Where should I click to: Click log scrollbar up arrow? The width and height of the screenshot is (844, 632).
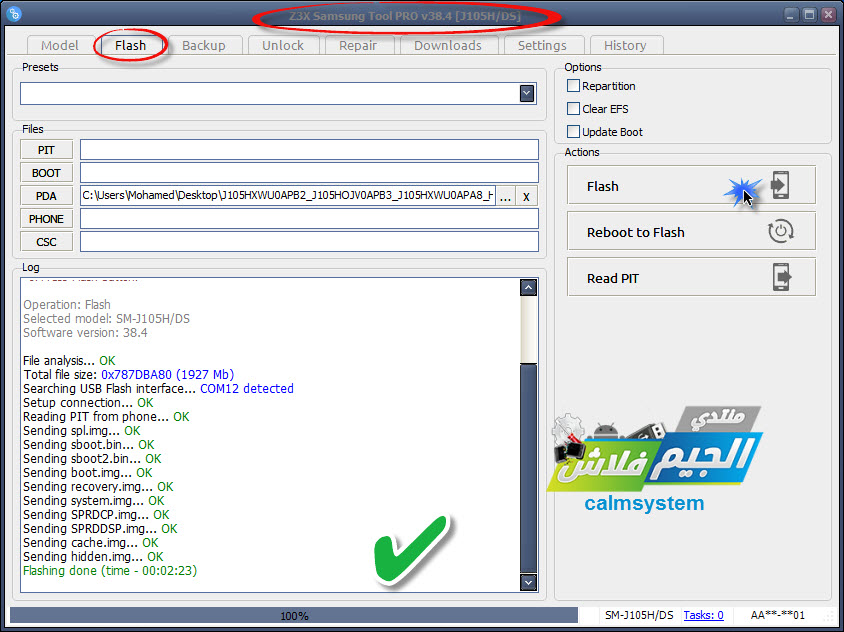coord(529,287)
